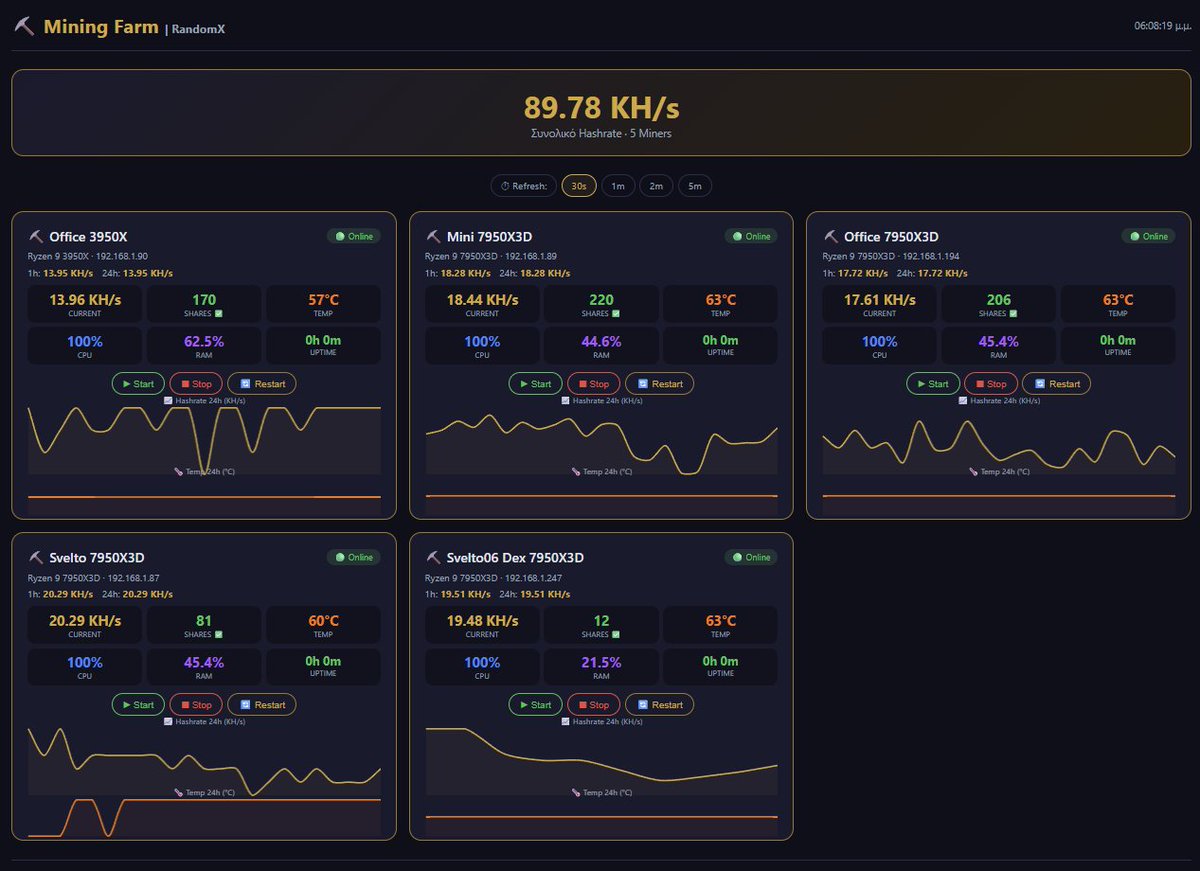This screenshot has height=871, width=1200.
Task: Stop the Svelto 7950X3D miner
Action: [196, 704]
